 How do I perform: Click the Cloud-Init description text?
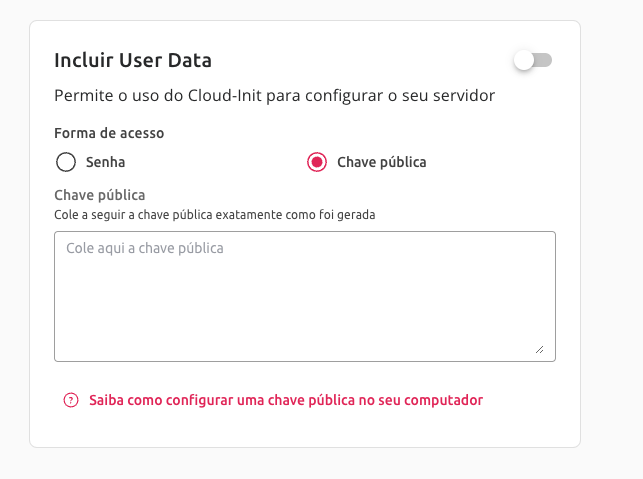pos(274,96)
